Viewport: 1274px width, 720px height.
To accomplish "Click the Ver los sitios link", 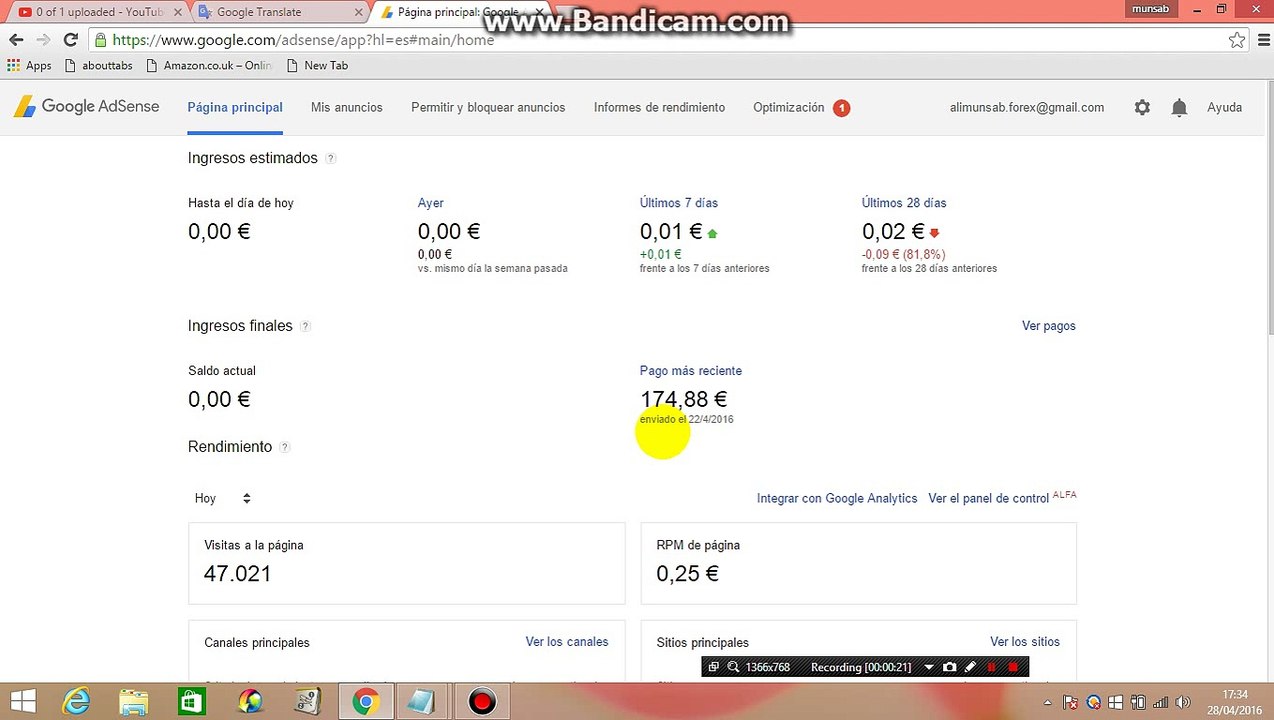I will [x=1024, y=642].
